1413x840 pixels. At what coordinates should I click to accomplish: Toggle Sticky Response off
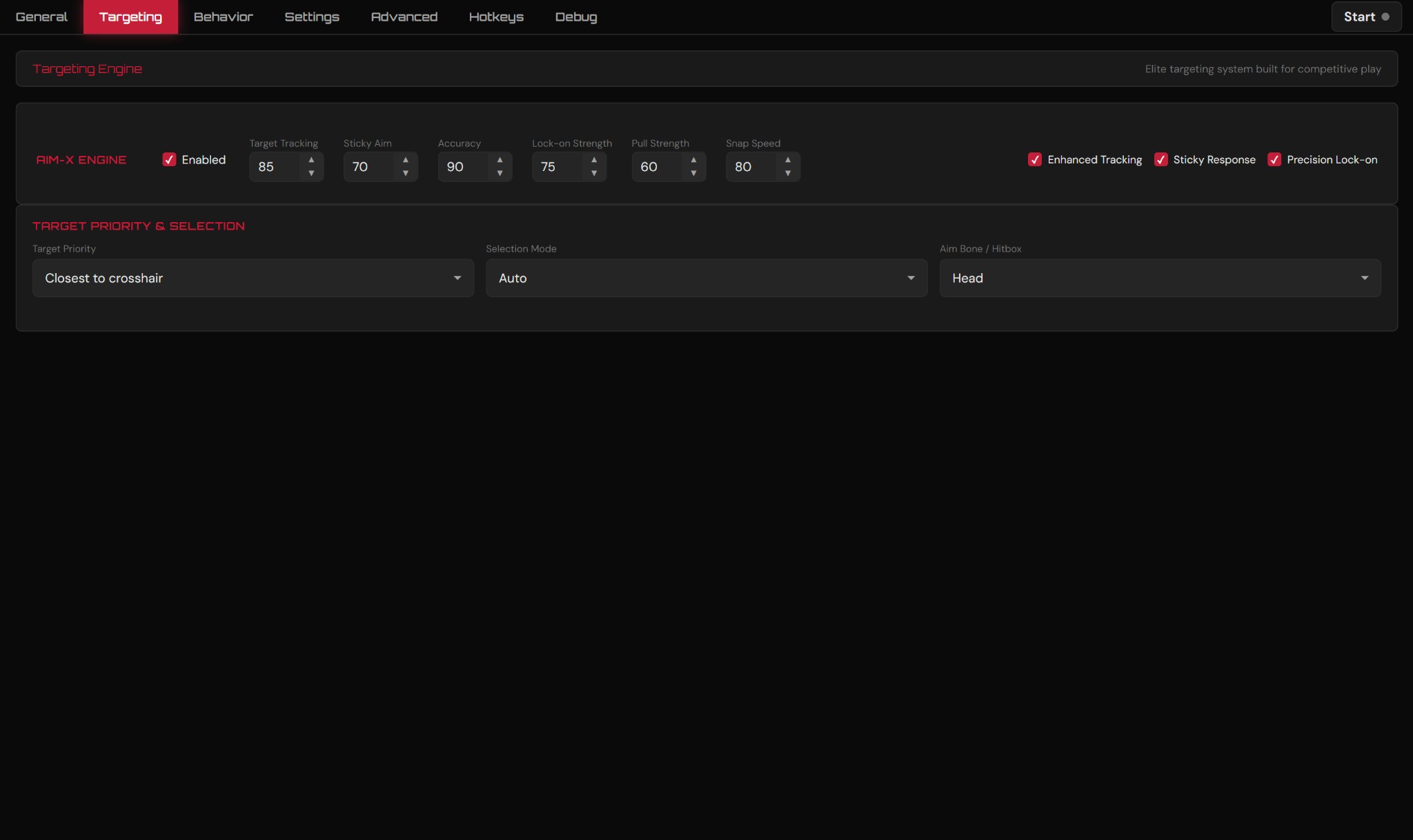coord(1161,159)
